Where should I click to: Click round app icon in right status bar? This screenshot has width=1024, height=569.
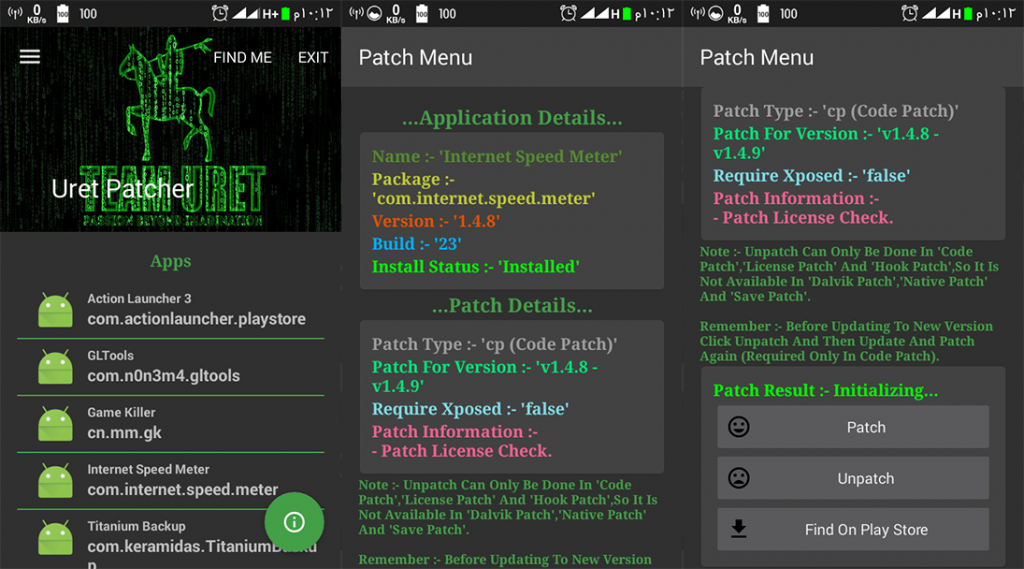coord(716,13)
